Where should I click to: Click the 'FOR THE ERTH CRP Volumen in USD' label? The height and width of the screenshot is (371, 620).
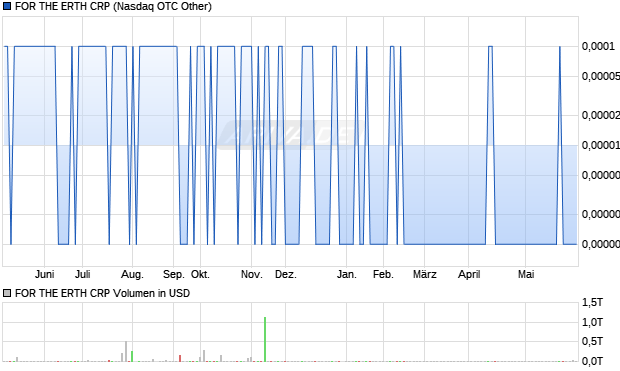pyautogui.click(x=102, y=293)
